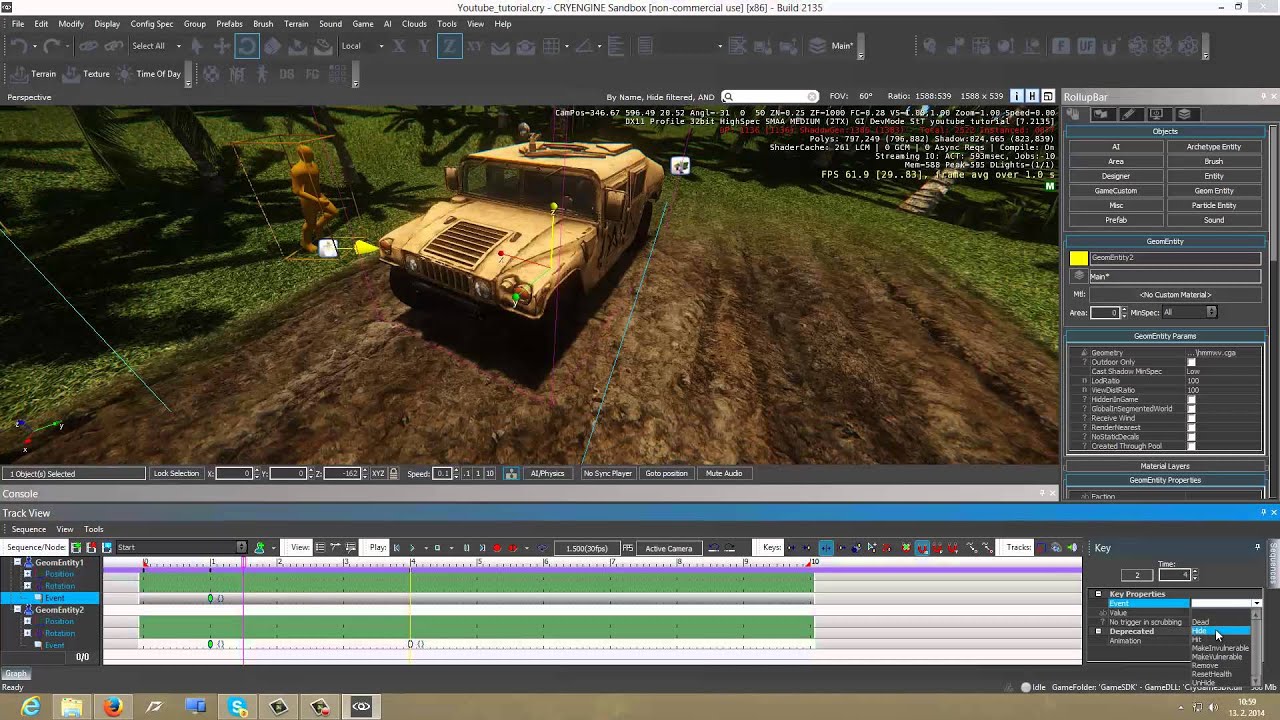The width and height of the screenshot is (1280, 720).
Task: Click the Designer object button
Action: (1116, 176)
